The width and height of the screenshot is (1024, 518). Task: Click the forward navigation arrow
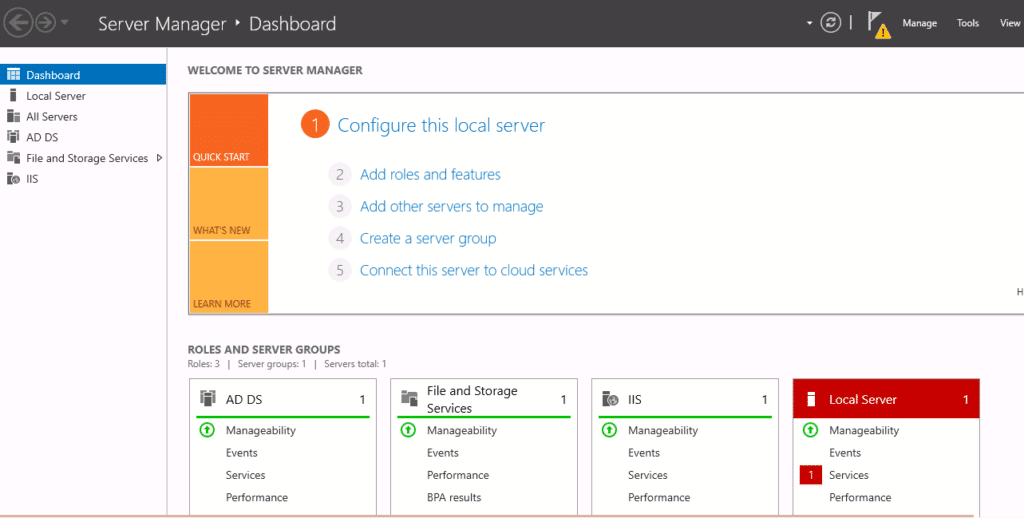[x=45, y=23]
